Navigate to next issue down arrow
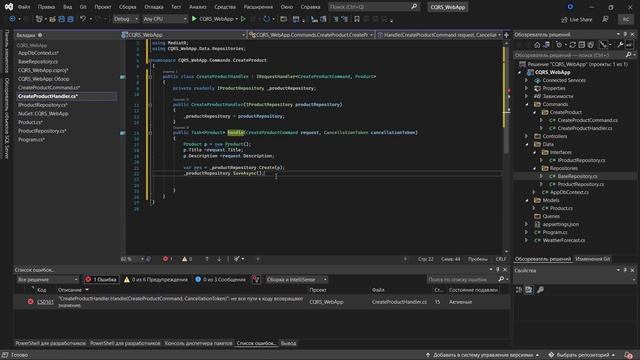This screenshot has height=360, width=640. click(219, 259)
